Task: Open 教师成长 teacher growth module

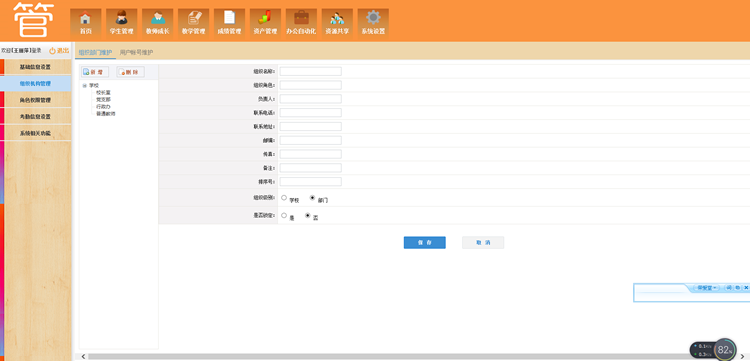Action: (157, 23)
